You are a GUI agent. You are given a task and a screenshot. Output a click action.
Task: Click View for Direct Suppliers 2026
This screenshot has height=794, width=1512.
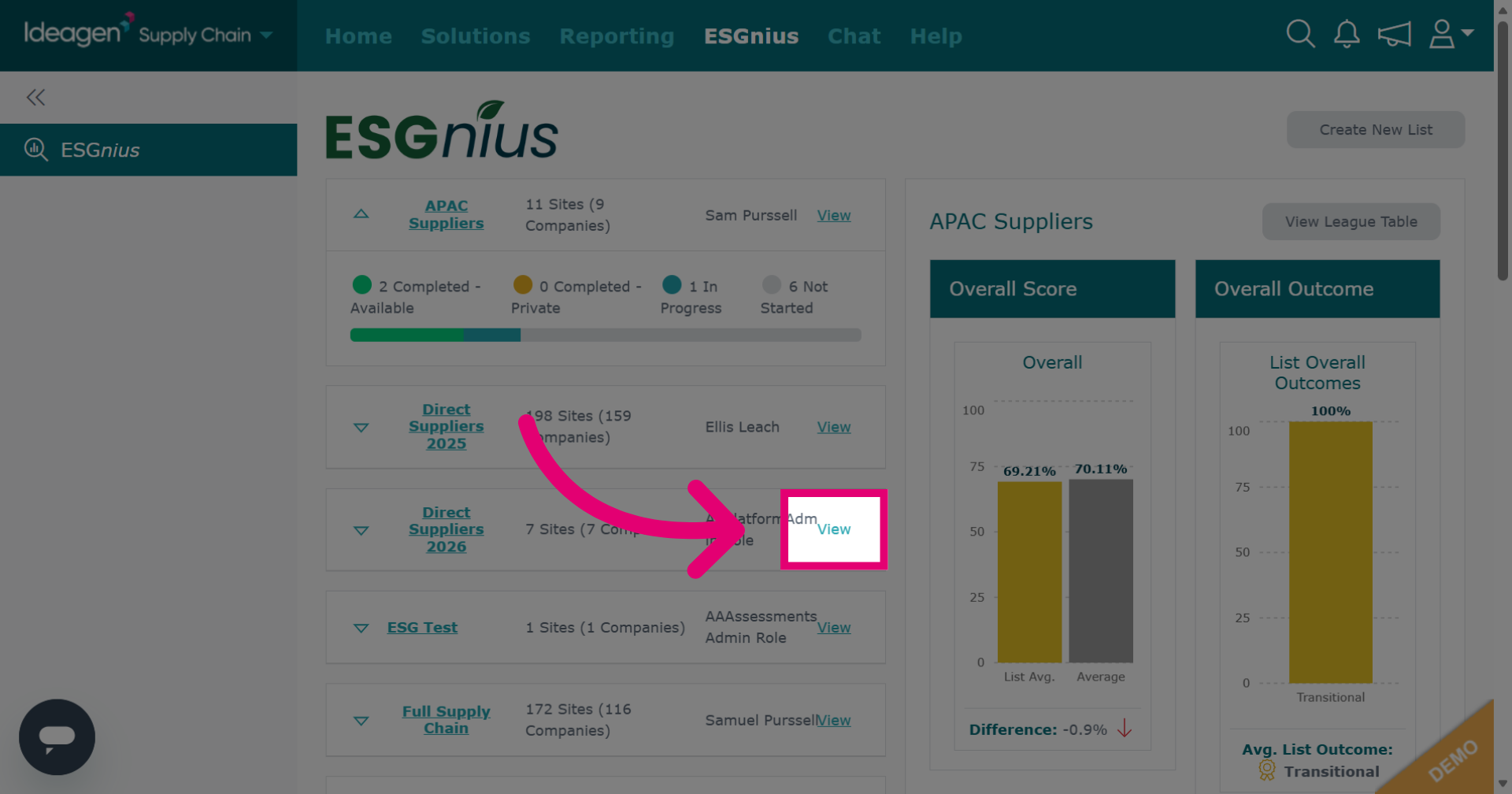click(834, 529)
